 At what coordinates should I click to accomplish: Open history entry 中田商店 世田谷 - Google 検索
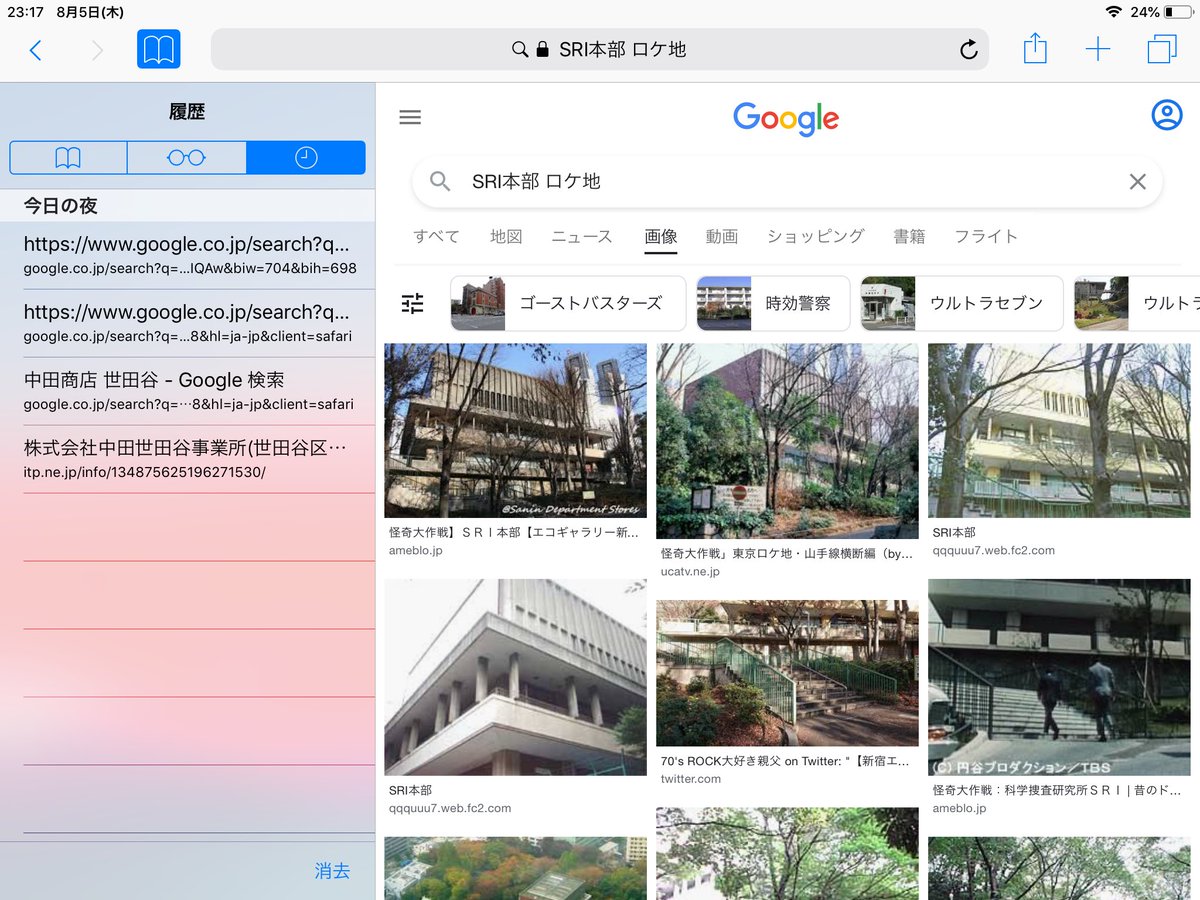pos(188,391)
